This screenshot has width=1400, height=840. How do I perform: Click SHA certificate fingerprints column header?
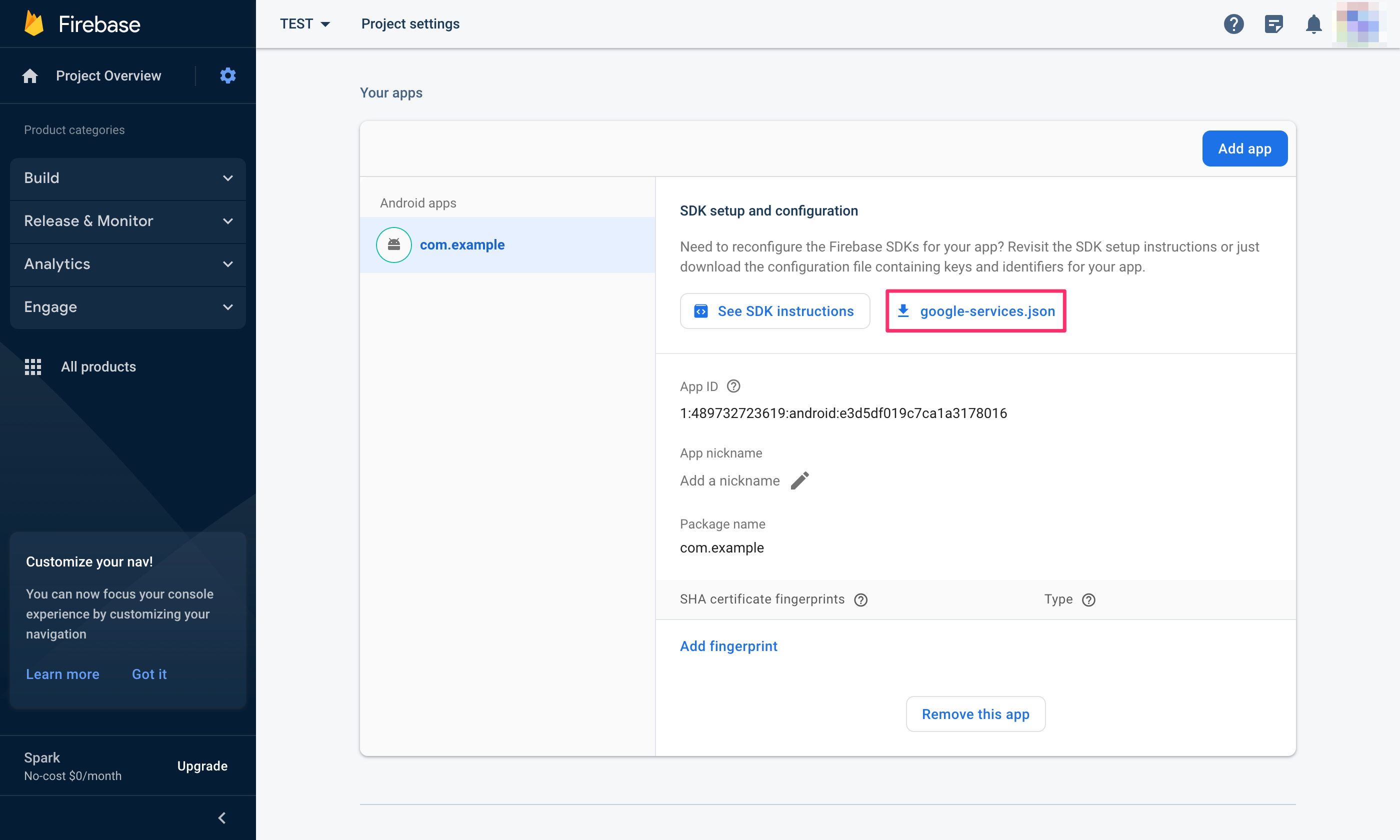click(x=761, y=599)
